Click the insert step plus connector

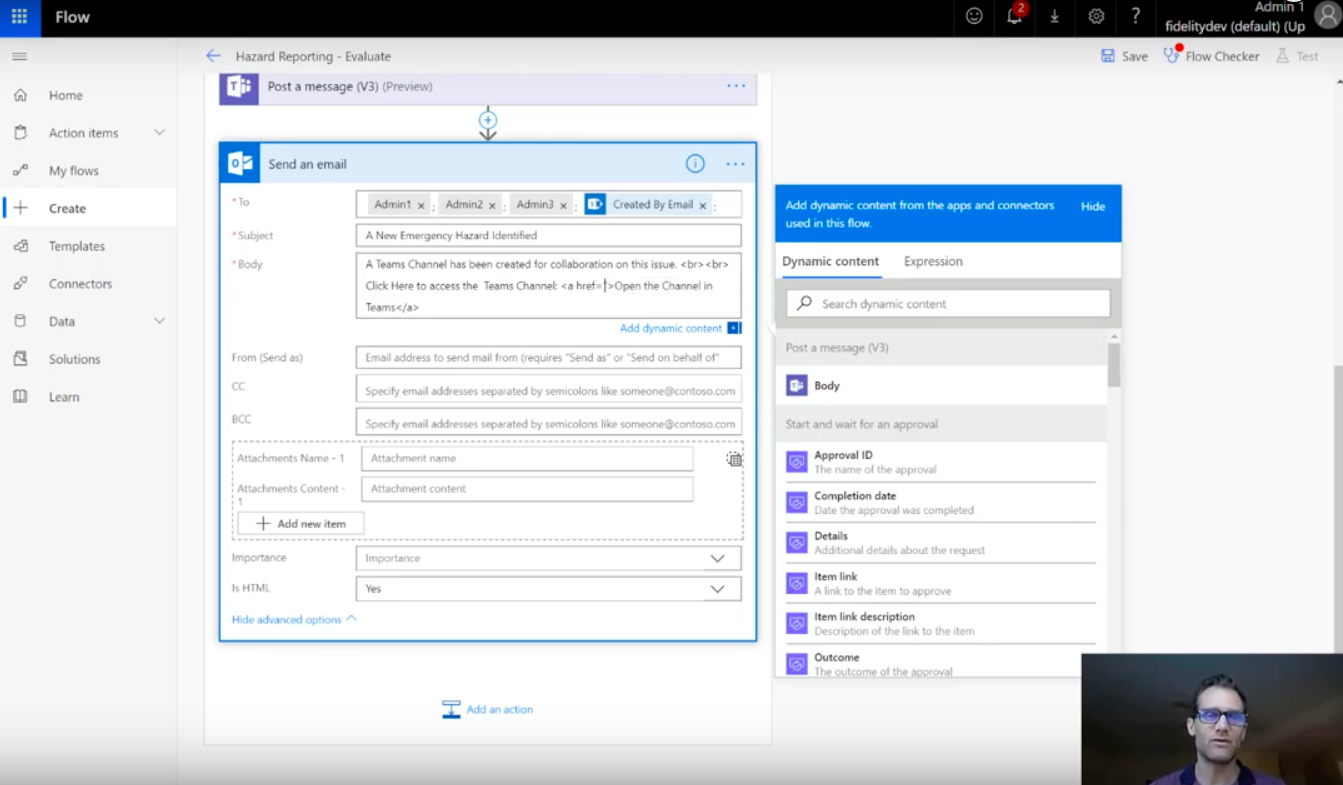coord(488,120)
